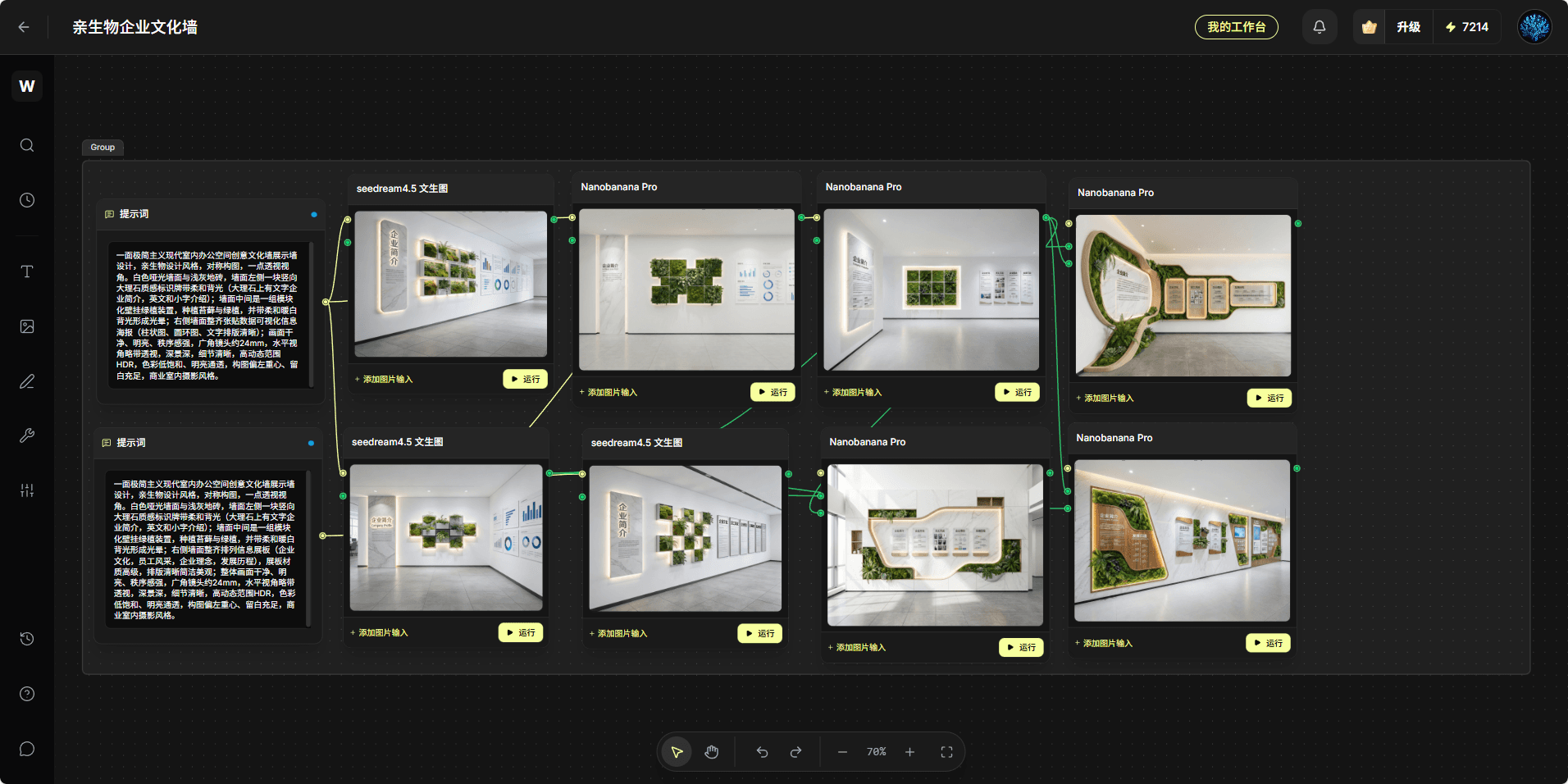Toggle fullscreen fit view
Image resolution: width=1568 pixels, height=784 pixels.
[946, 752]
